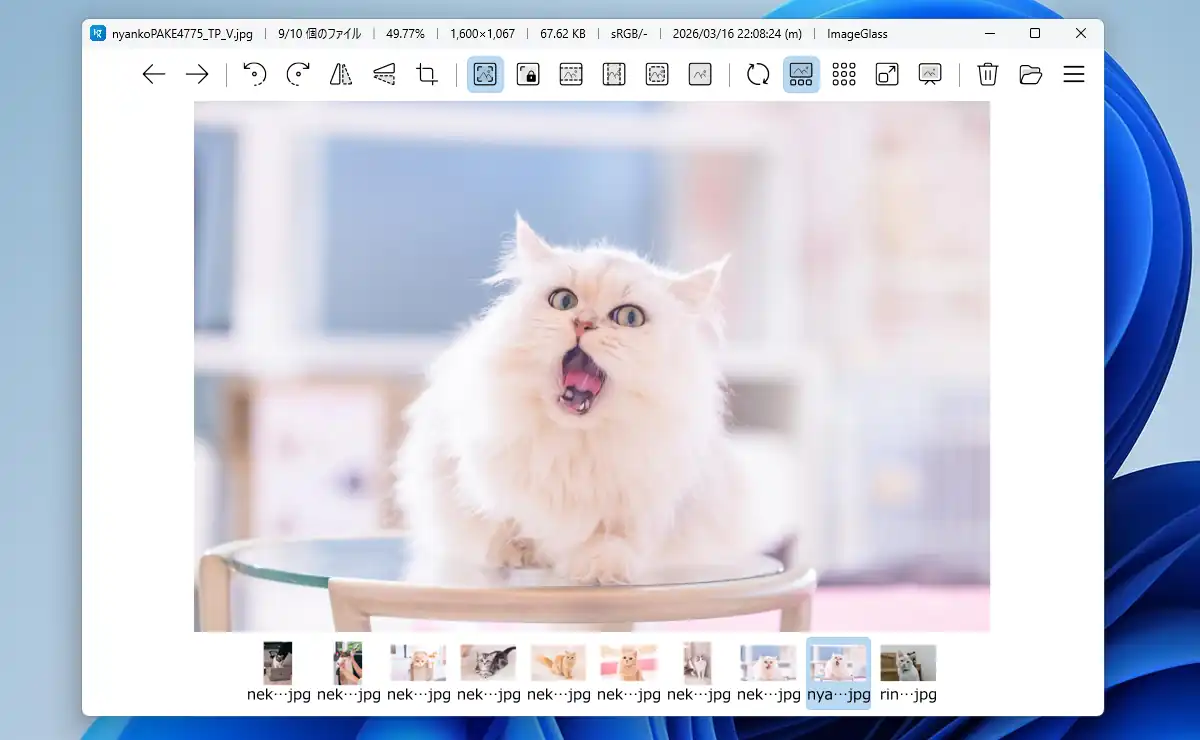Image resolution: width=1200 pixels, height=740 pixels.
Task: Open the hamburger main menu
Action: (1074, 74)
